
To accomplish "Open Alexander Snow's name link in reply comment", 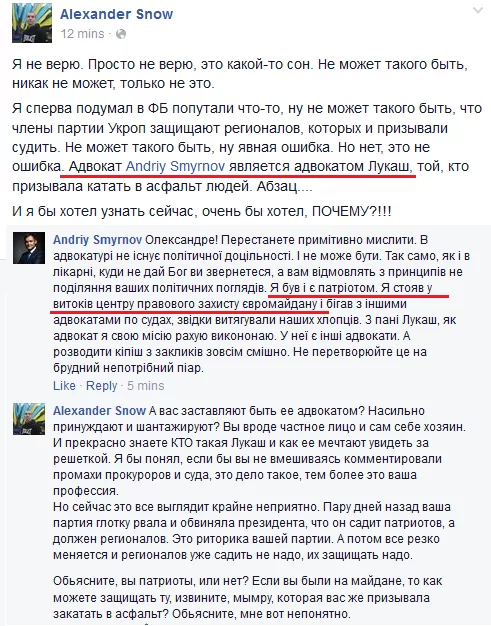I will [99, 411].
